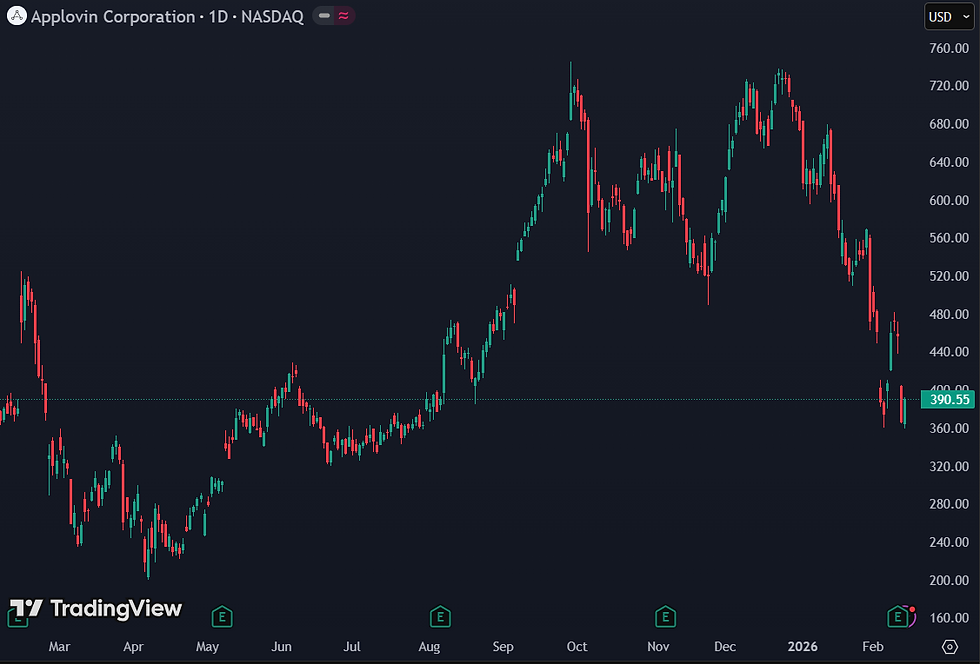The width and height of the screenshot is (980, 664).
Task: Open chart settings hexagon icon
Action: 949,646
